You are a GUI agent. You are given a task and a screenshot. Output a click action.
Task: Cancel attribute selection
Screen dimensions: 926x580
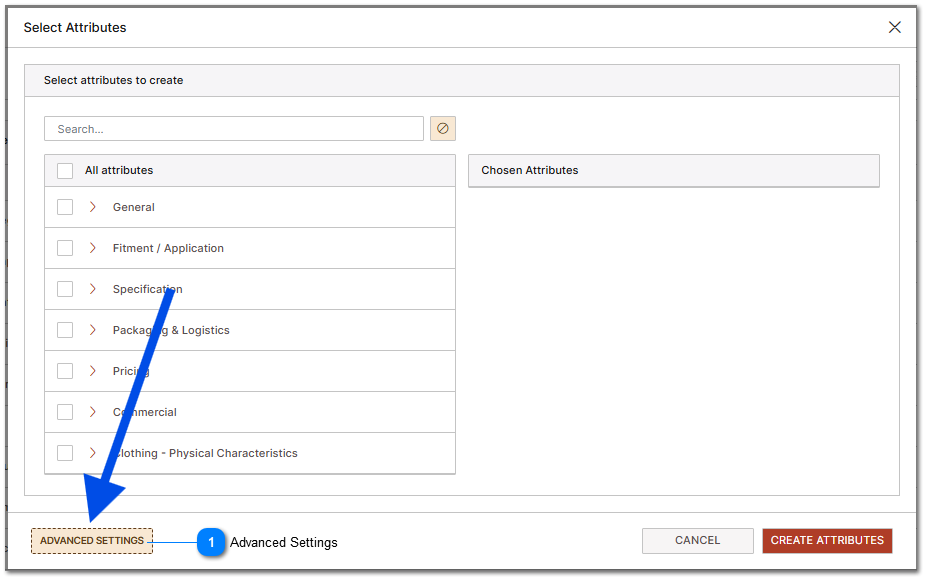point(697,540)
